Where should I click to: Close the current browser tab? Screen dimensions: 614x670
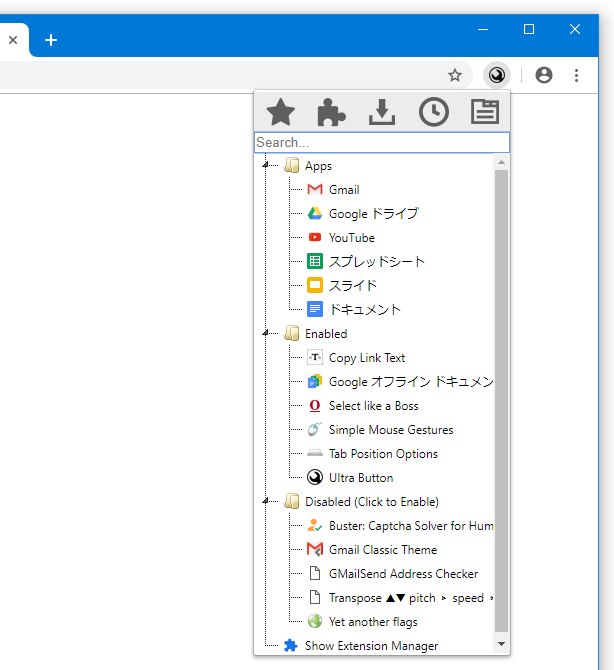tap(13, 40)
